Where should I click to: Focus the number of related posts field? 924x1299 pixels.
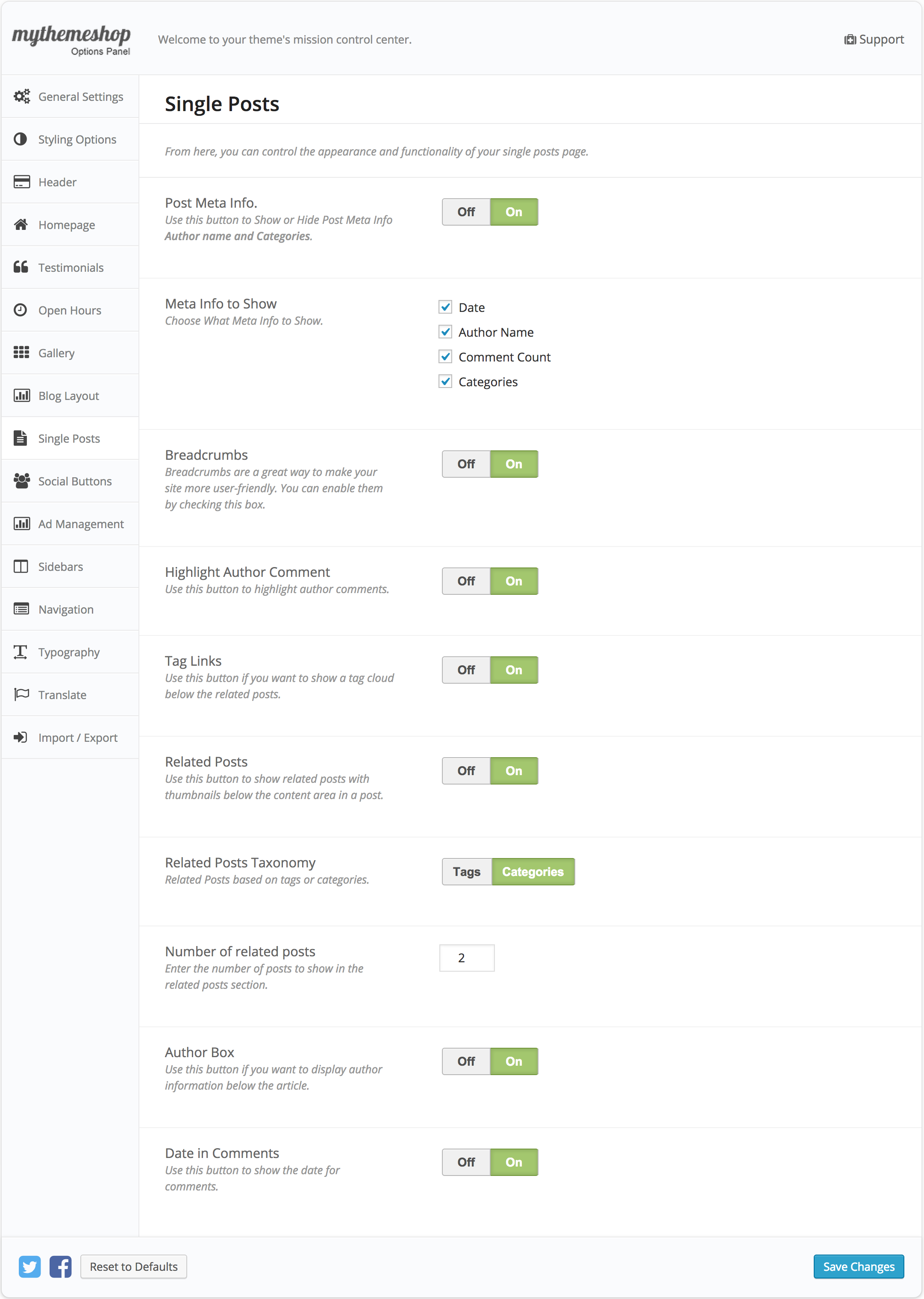[467, 958]
